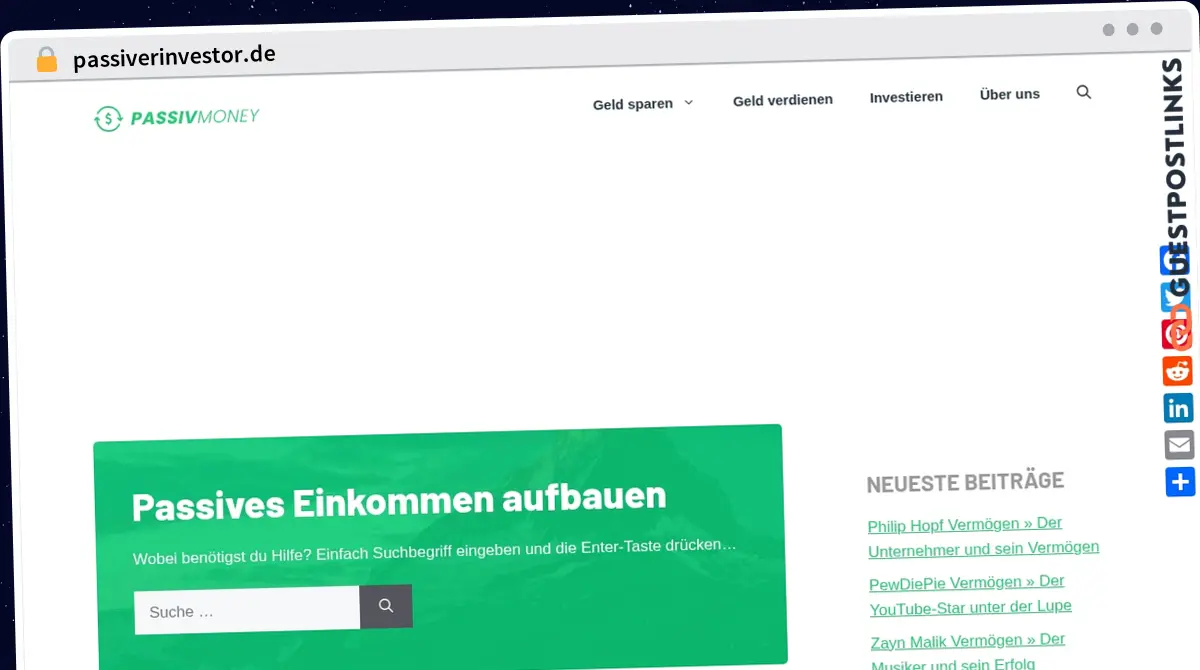
Task: Share the page on Twitter
Action: click(x=1178, y=297)
